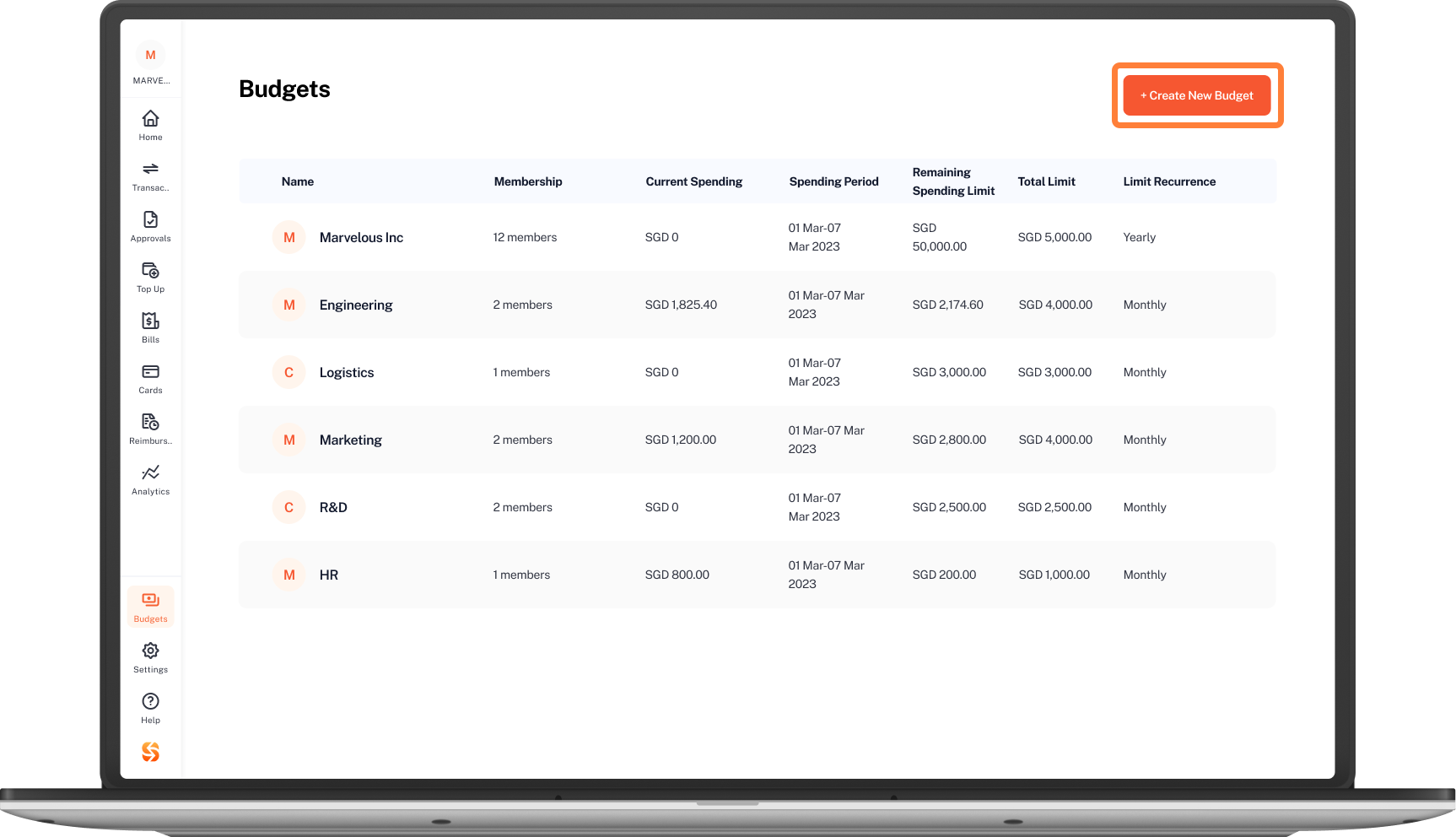
Task: Open the Top Up page
Action: 150,277
